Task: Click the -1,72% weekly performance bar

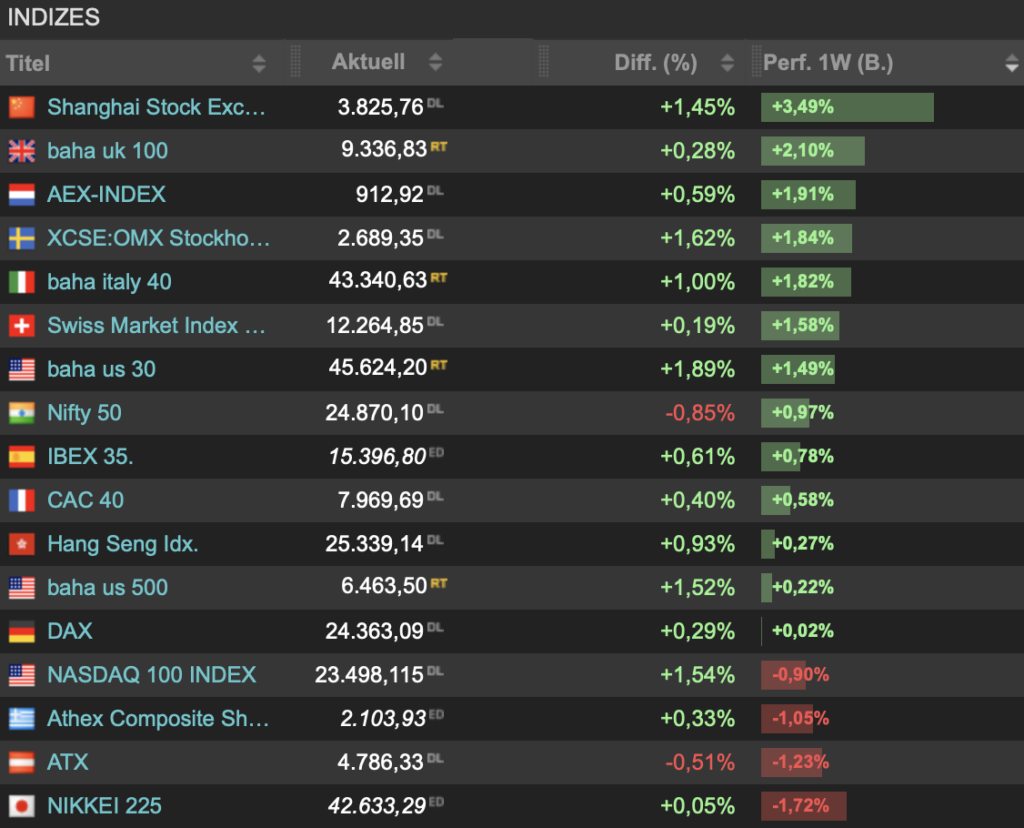Action: 804,806
